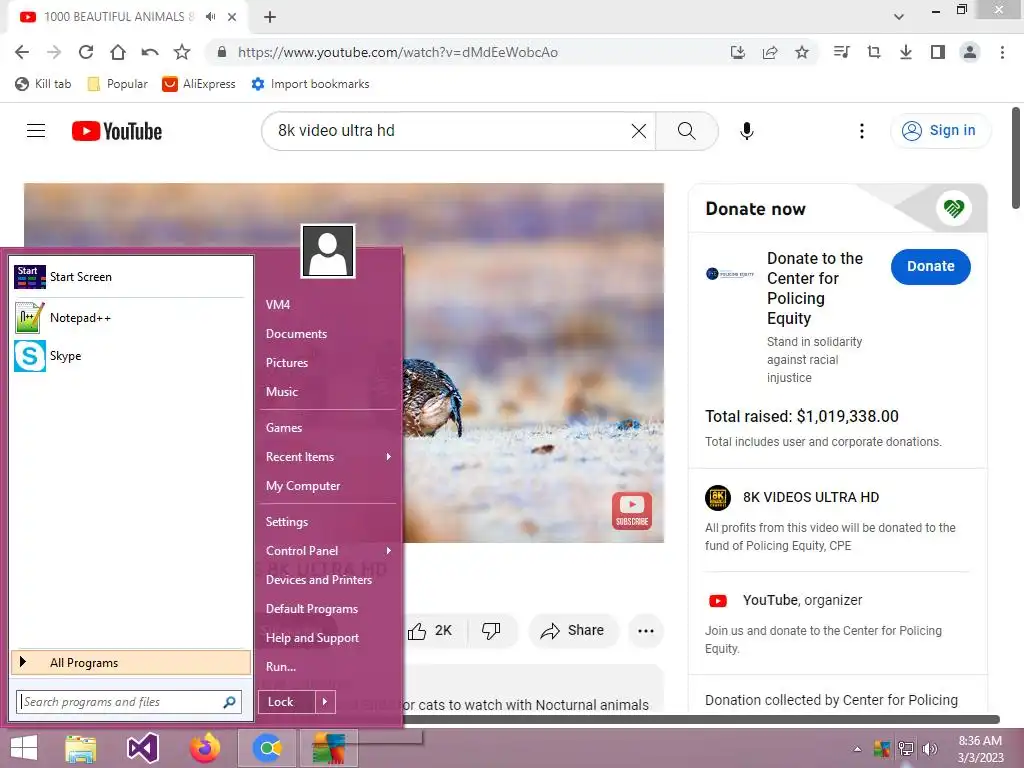This screenshot has height=768, width=1024.
Task: Bookmark this page with the star in address bar
Action: click(802, 52)
